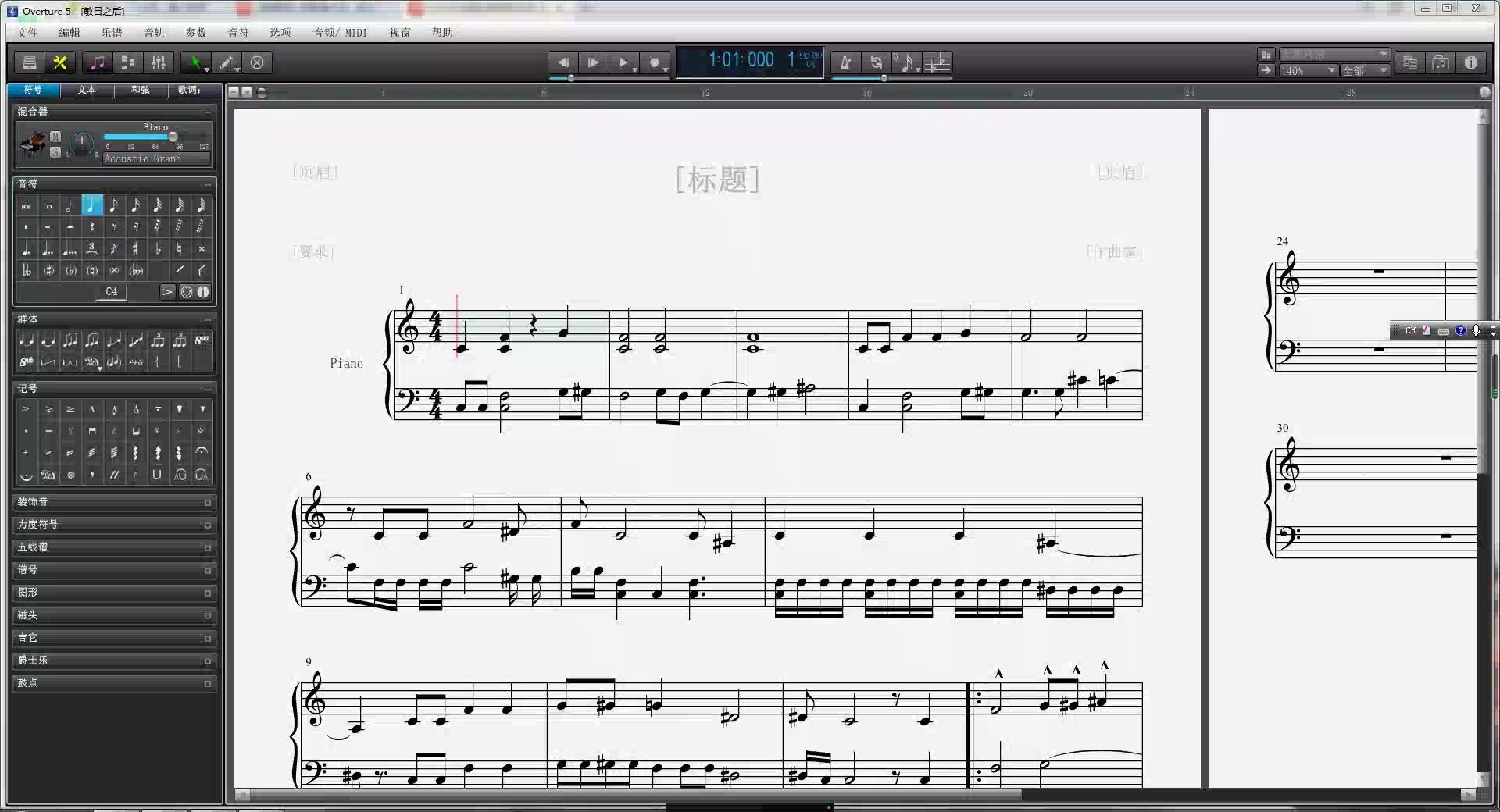The height and width of the screenshot is (812, 1500).
Task: Open the mixer sliders icon in toolbar
Action: pyautogui.click(x=159, y=62)
